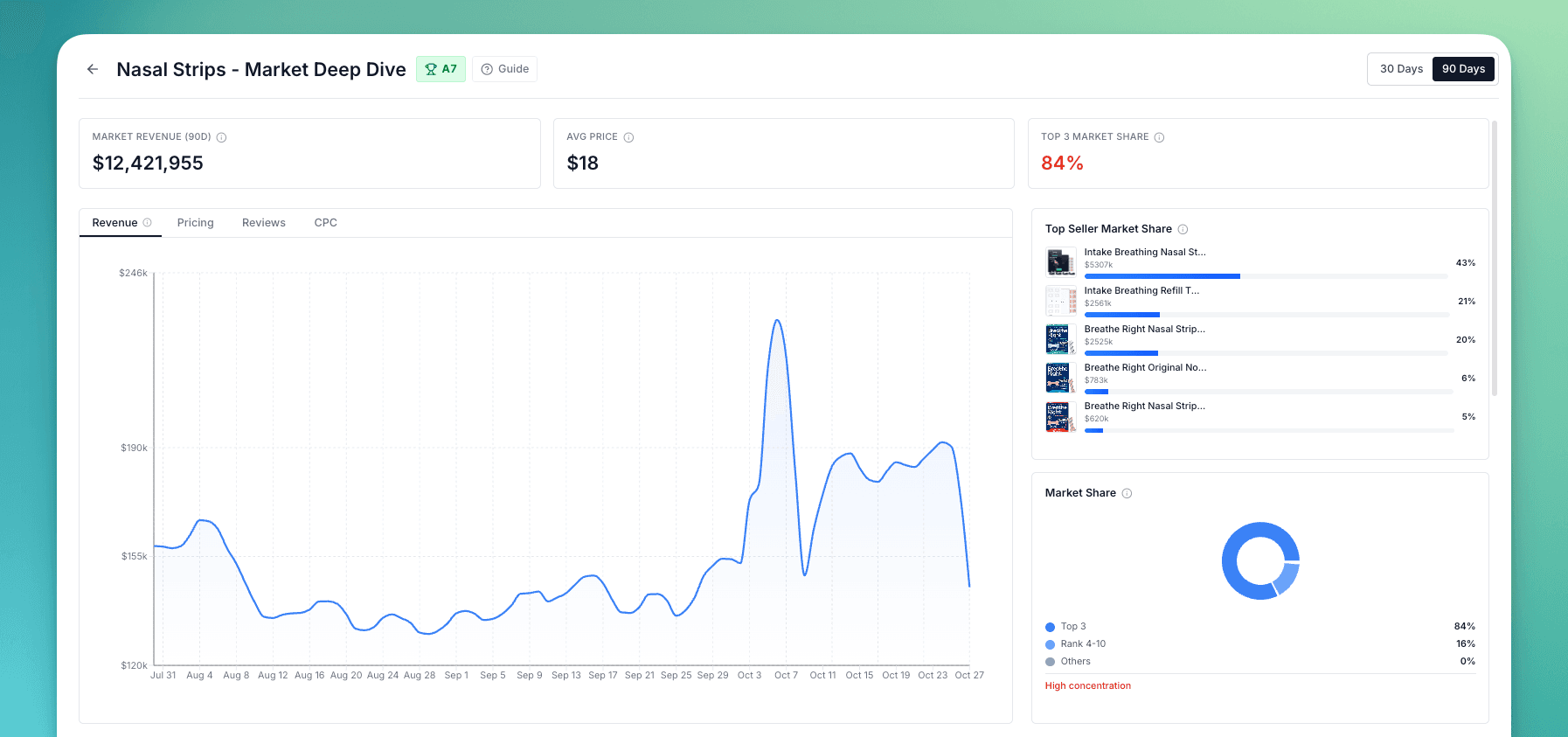Viewport: 1568px width, 737px height.
Task: Open the Reviews tab
Action: click(264, 223)
